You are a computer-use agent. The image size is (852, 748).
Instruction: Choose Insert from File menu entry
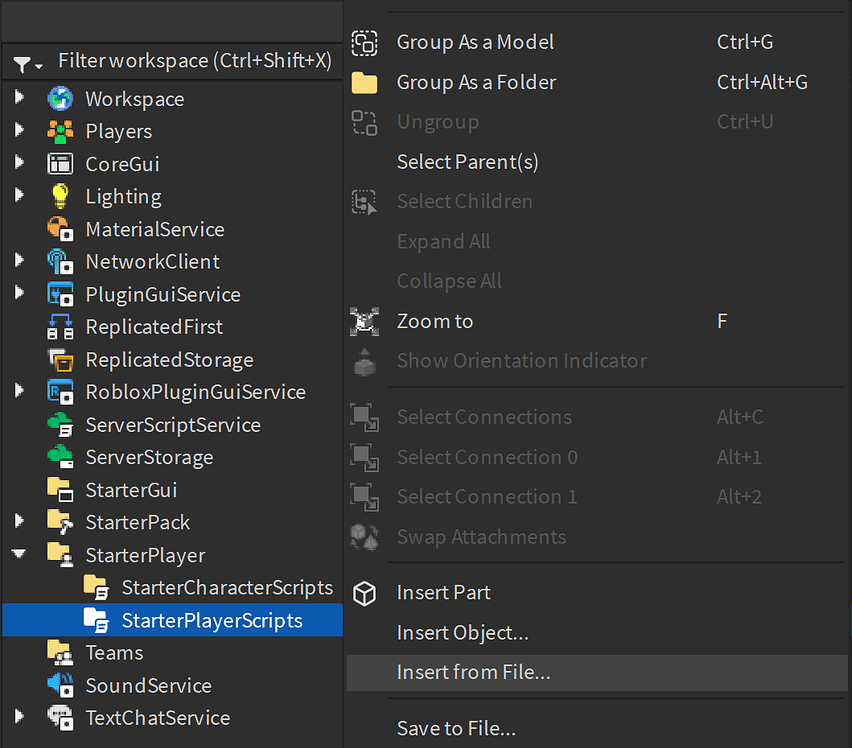coord(473,673)
